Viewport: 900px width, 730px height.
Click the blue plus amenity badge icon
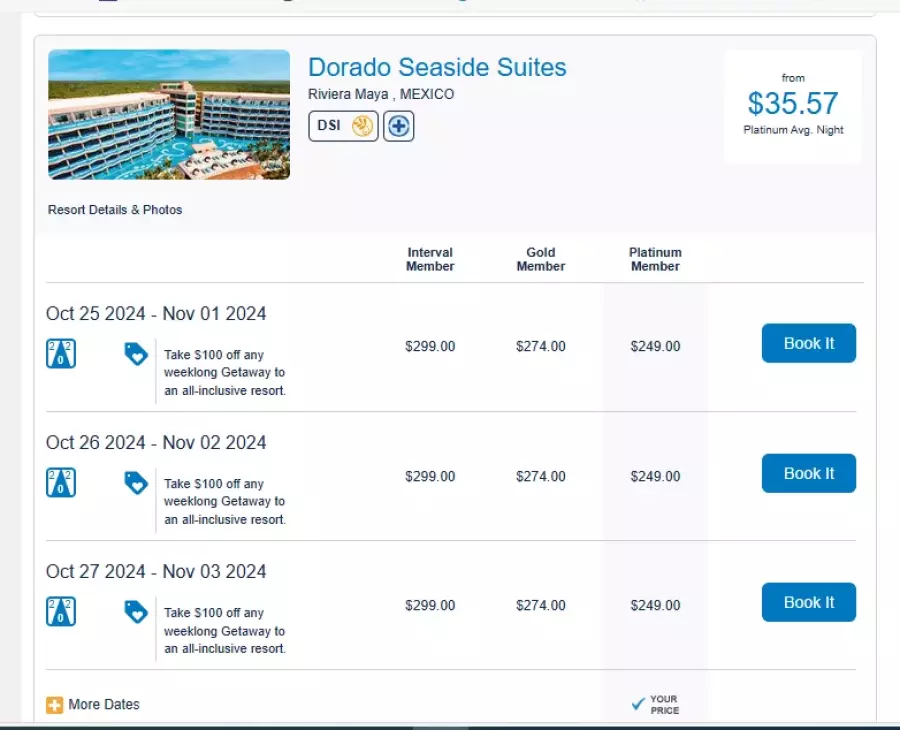399,126
